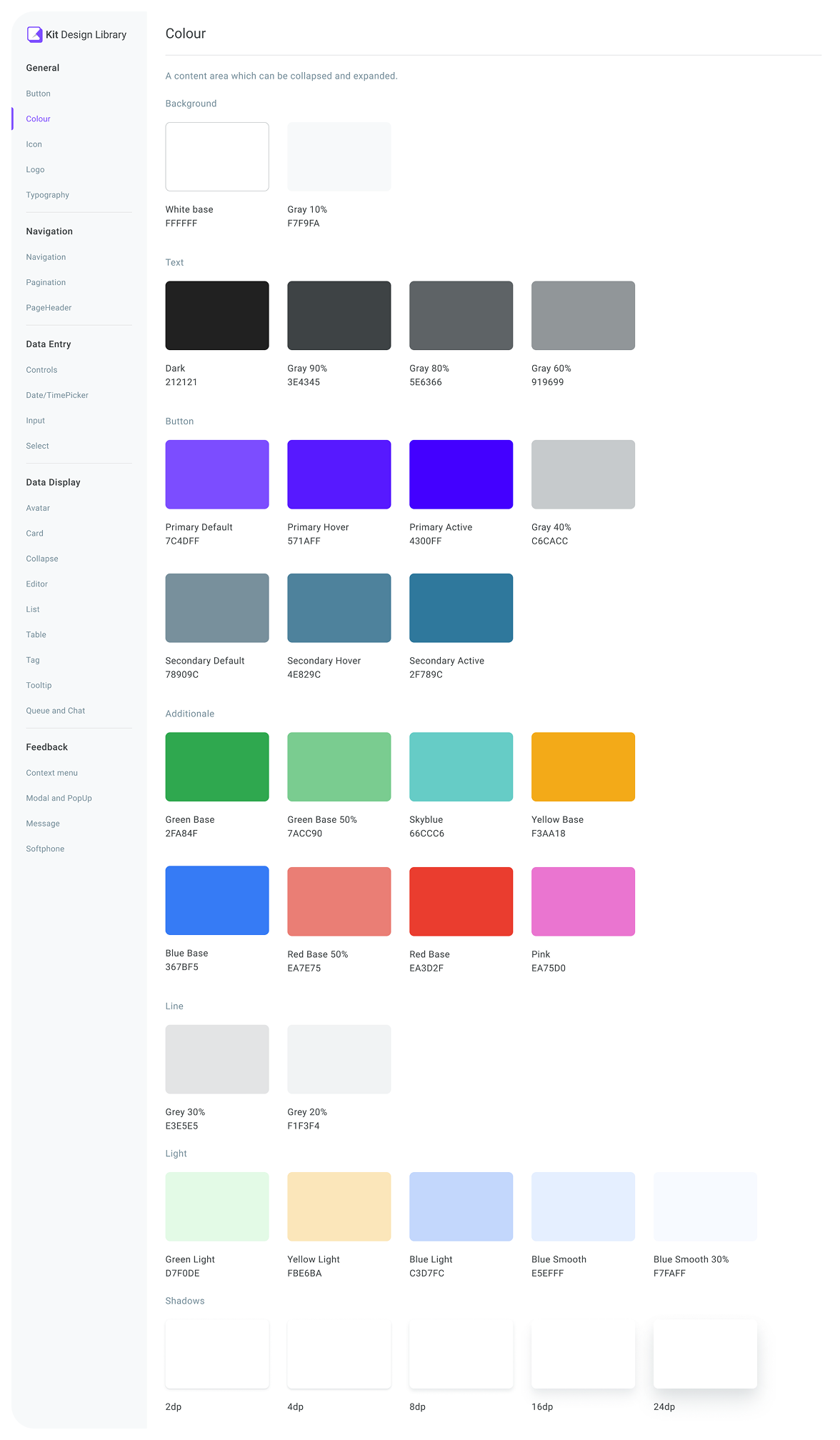The image size is (840, 1440).
Task: Pick the Primary Active 4300FF swatch
Action: click(x=461, y=474)
